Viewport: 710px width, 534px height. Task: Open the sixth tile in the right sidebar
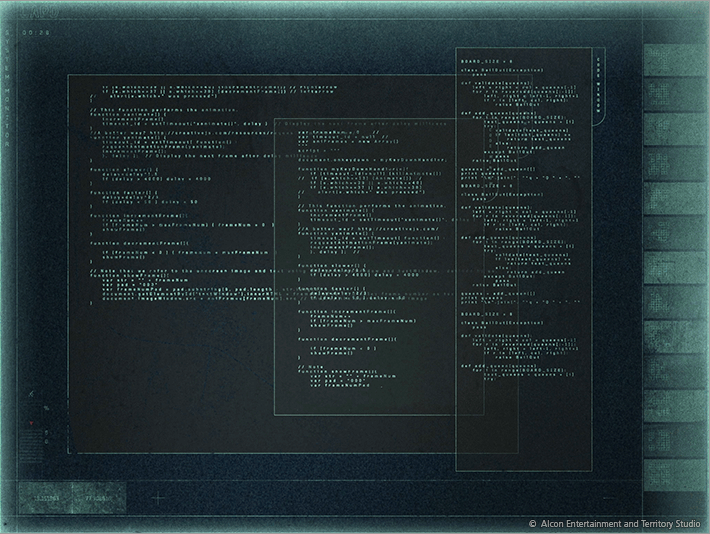(x=676, y=233)
